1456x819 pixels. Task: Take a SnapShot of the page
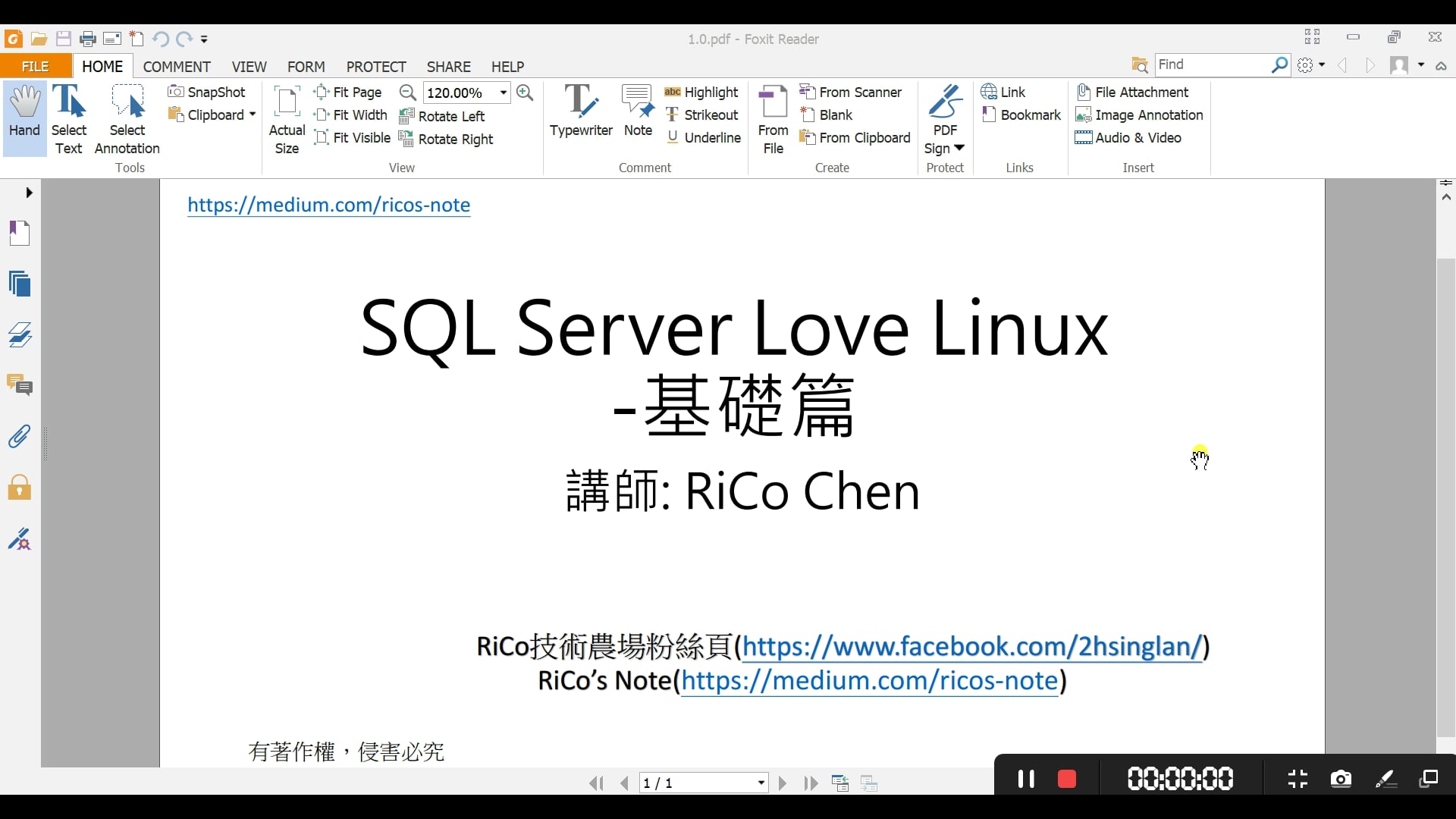click(207, 92)
